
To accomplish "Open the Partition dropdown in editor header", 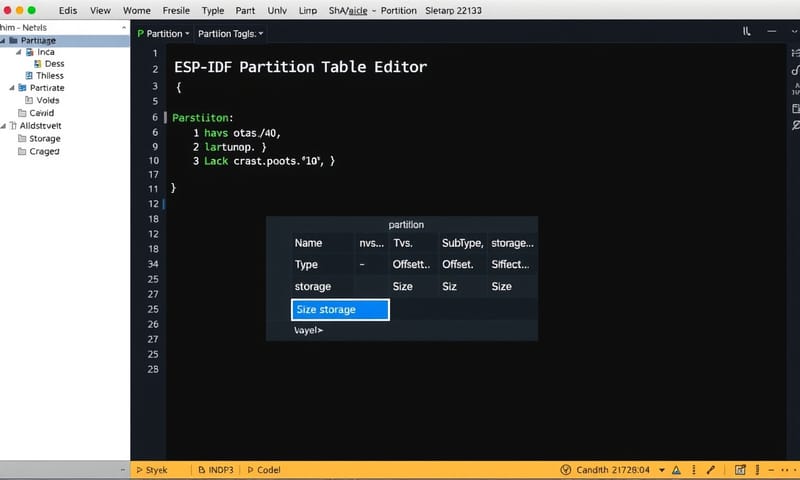I will point(164,34).
